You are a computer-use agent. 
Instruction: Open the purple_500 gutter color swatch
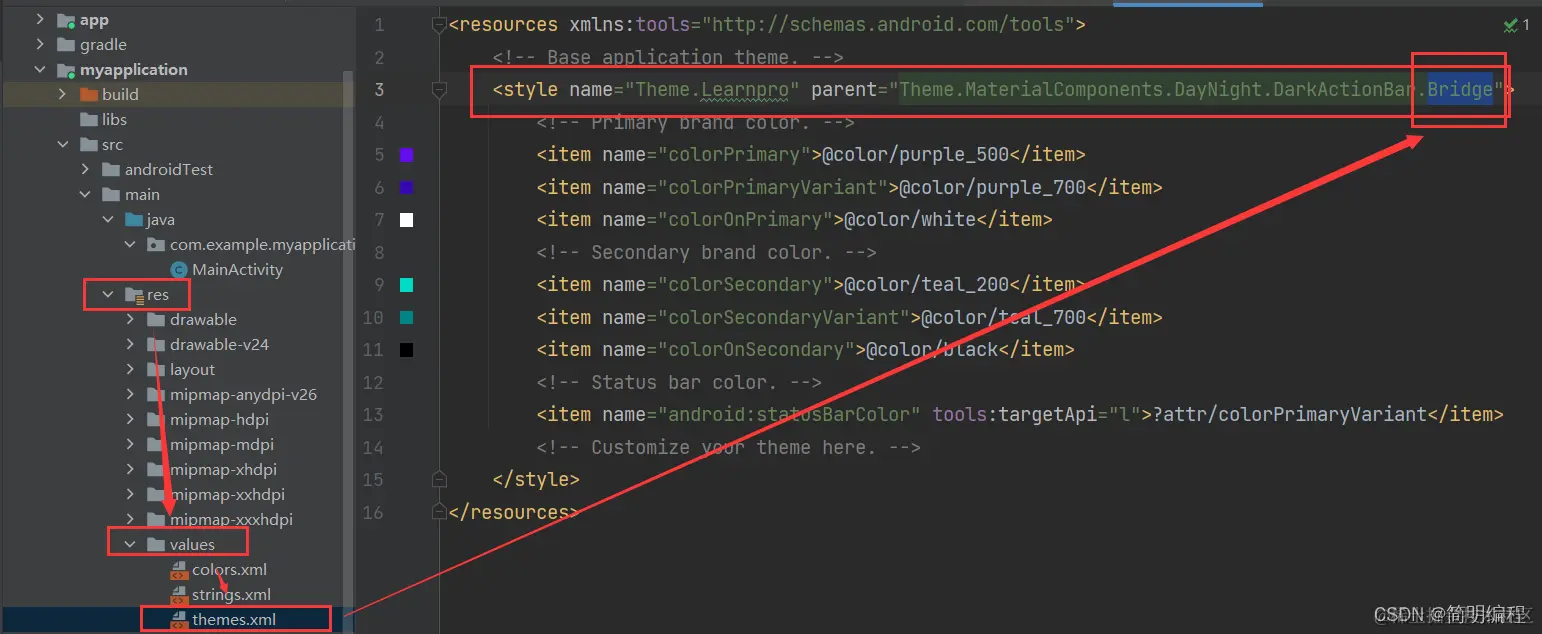(406, 155)
